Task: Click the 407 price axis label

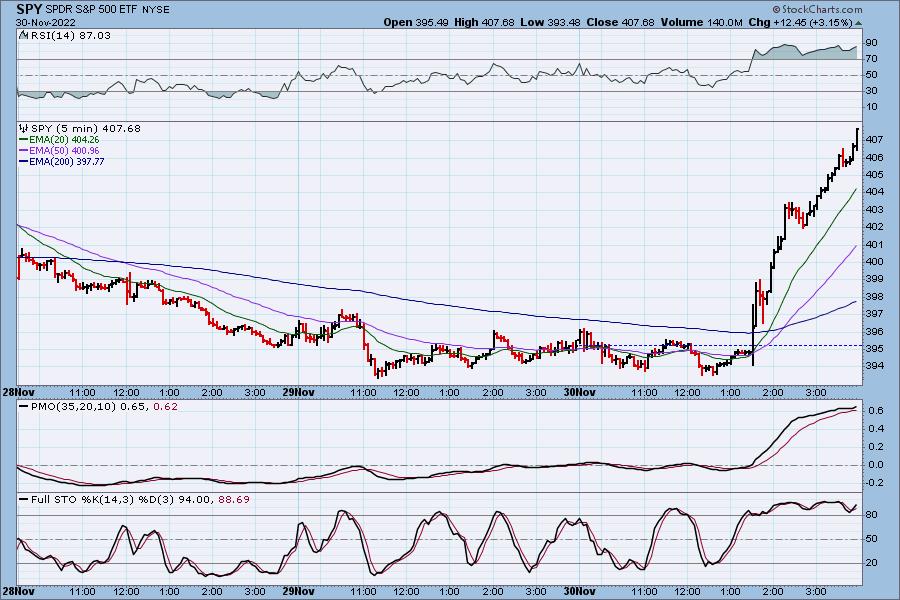Action: [874, 140]
